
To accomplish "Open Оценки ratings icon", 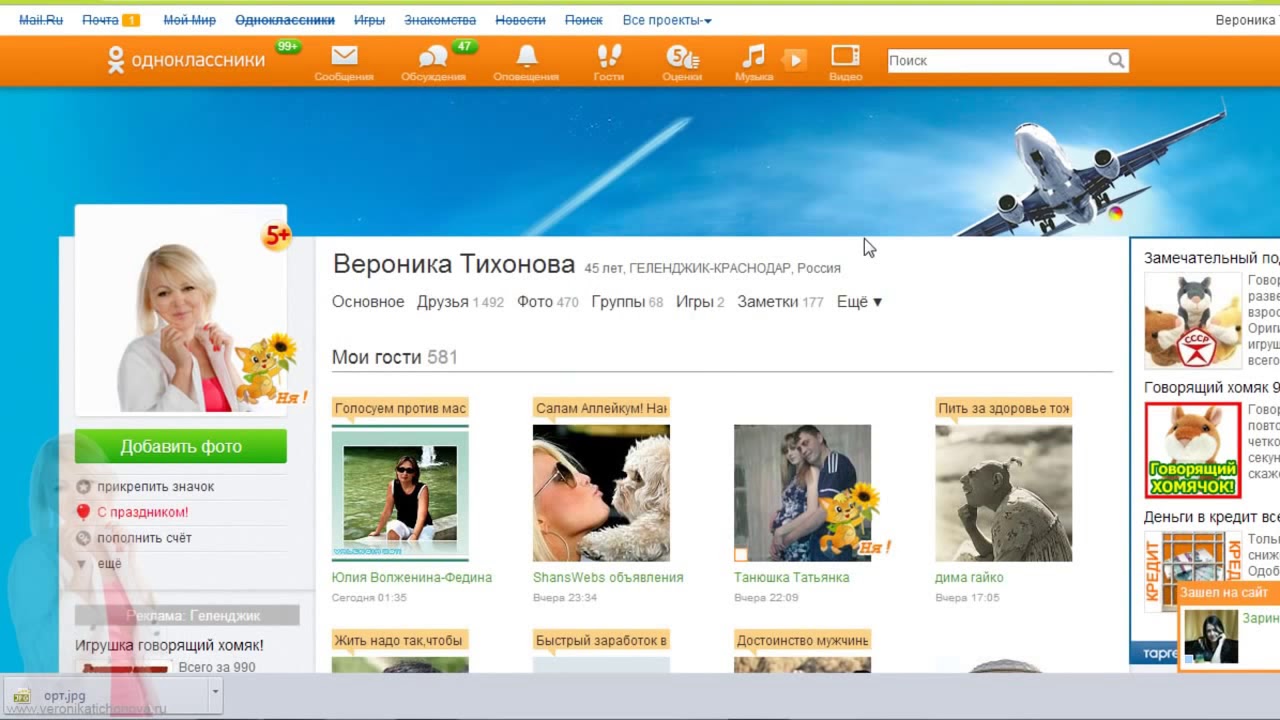I will pyautogui.click(x=682, y=62).
